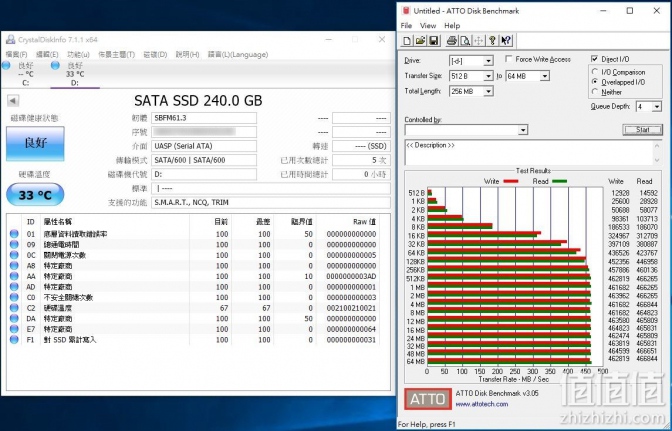Click the 良好 health status button
Image resolution: width=672 pixels, height=431 pixels.
point(36,143)
